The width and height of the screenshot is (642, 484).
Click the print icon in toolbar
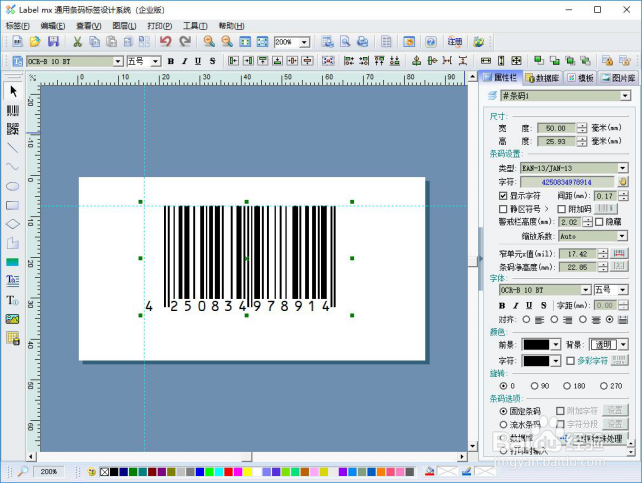(x=363, y=41)
